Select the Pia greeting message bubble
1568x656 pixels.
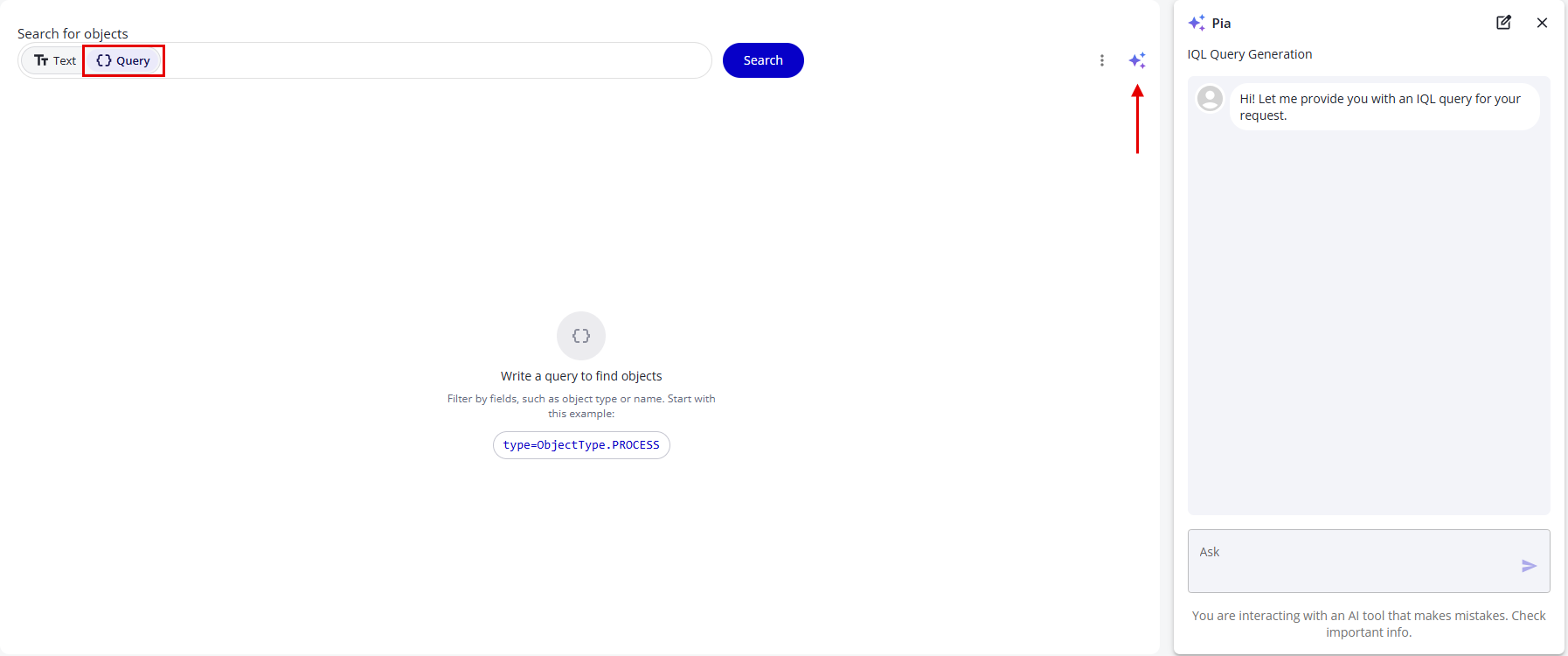point(1384,107)
